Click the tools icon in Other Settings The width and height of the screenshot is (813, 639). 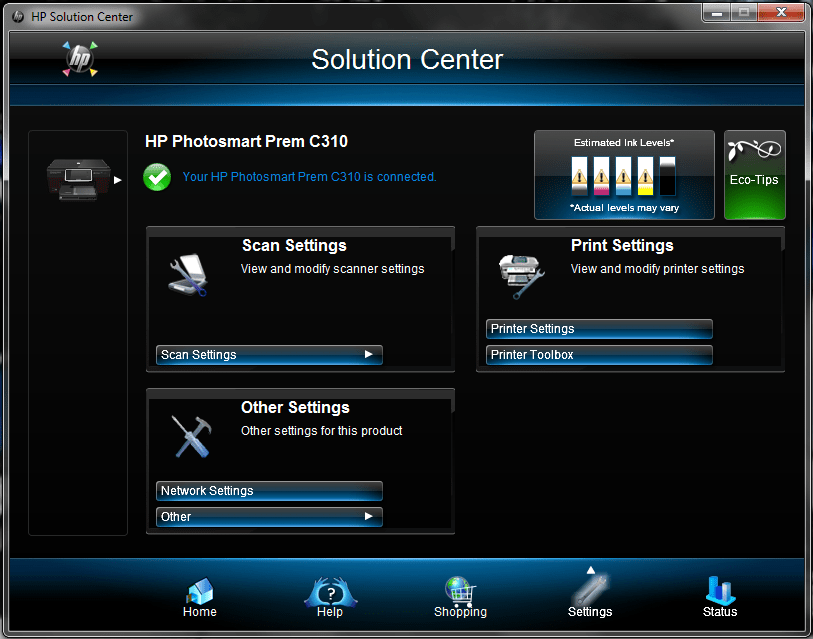pyautogui.click(x=190, y=435)
